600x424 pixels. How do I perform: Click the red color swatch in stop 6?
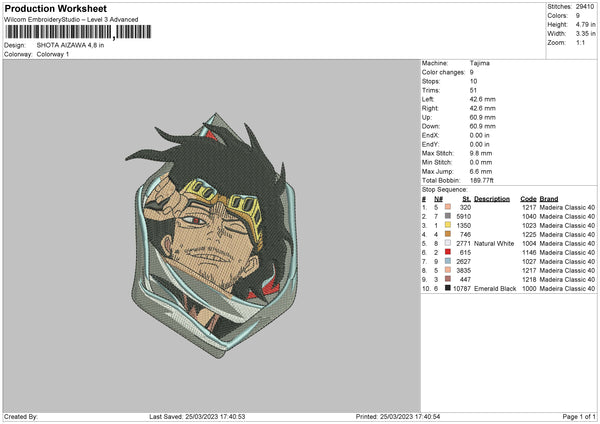click(x=448, y=252)
